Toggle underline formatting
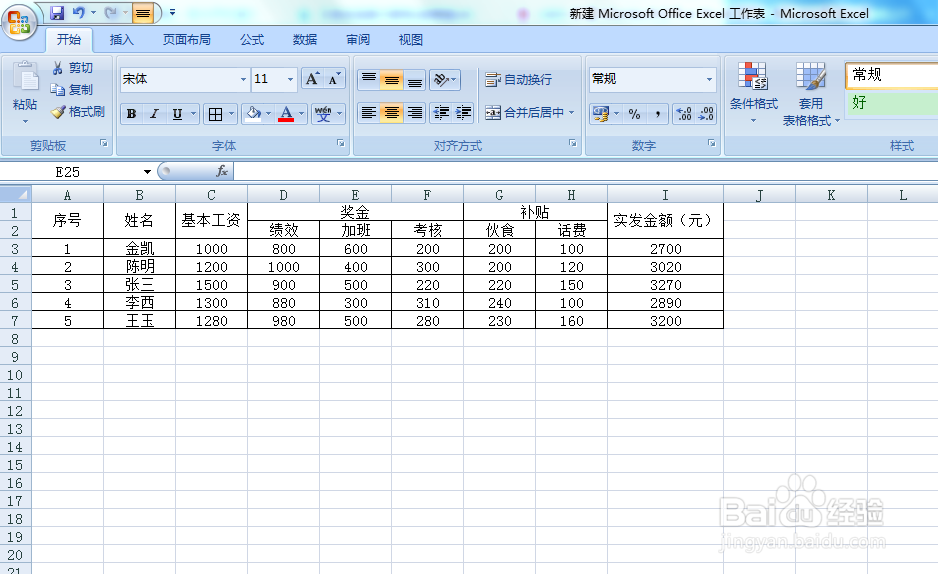Image resolution: width=938 pixels, height=574 pixels. point(177,114)
